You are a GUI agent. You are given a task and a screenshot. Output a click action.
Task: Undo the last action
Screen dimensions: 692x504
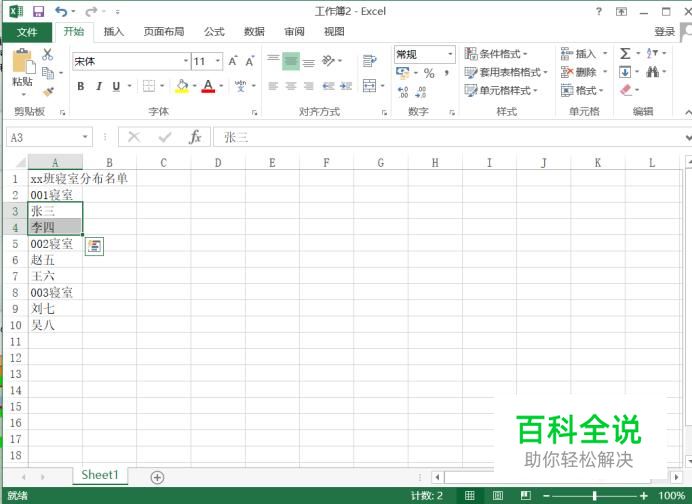point(61,11)
